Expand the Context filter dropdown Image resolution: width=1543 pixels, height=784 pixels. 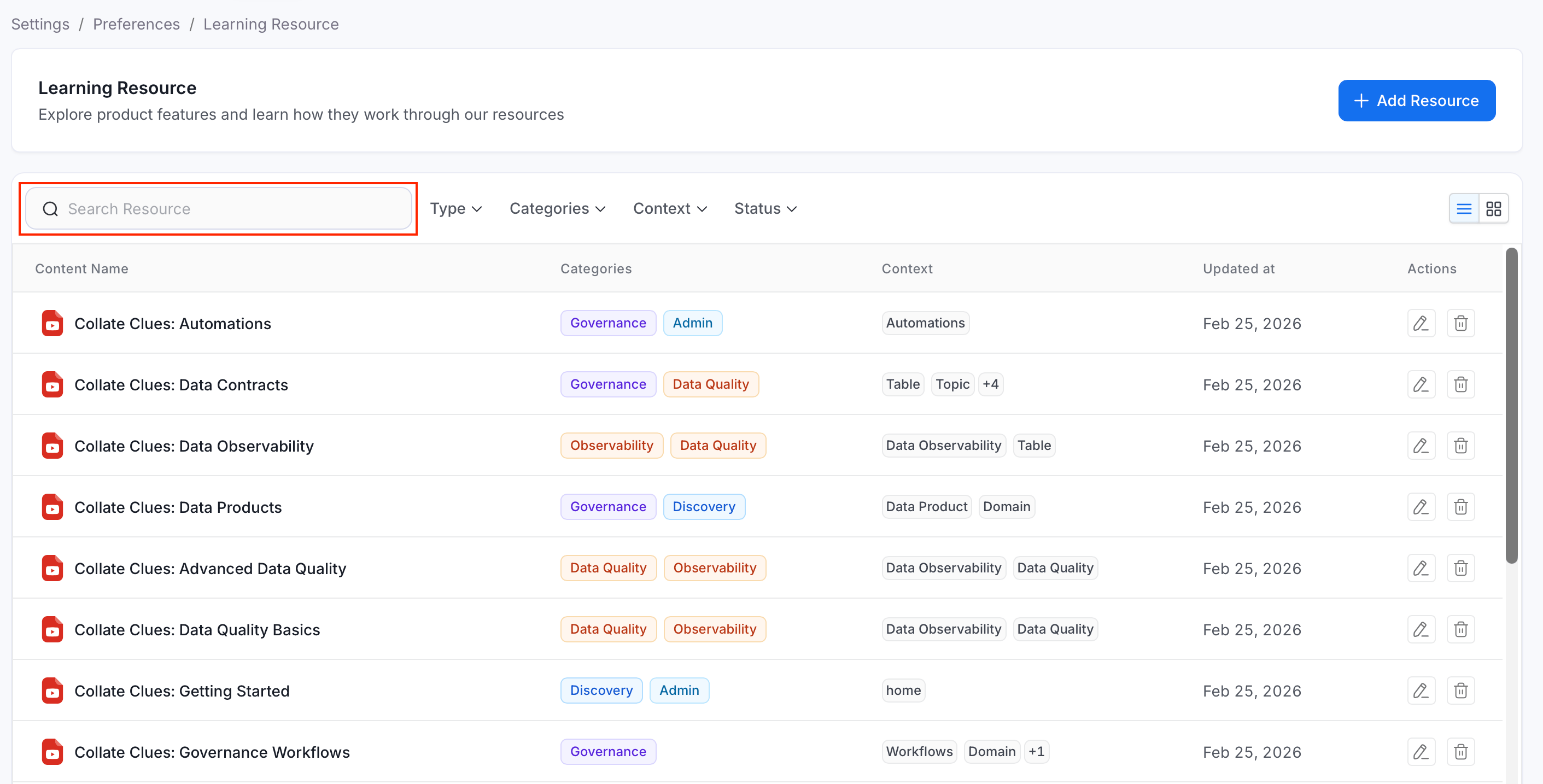[670, 208]
